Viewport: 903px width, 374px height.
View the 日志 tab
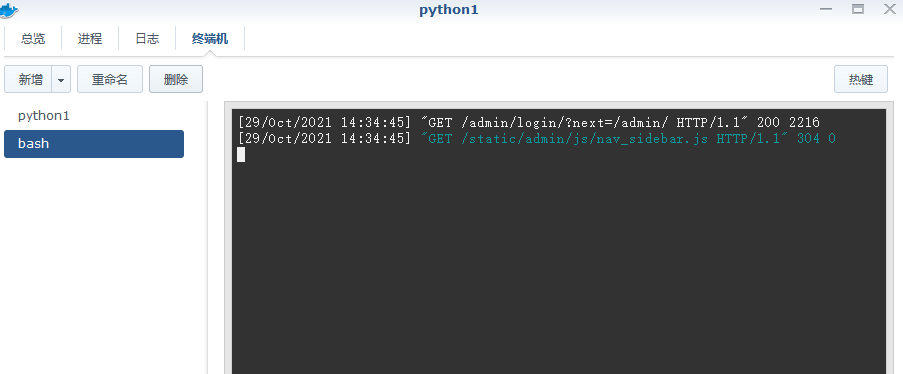point(147,39)
